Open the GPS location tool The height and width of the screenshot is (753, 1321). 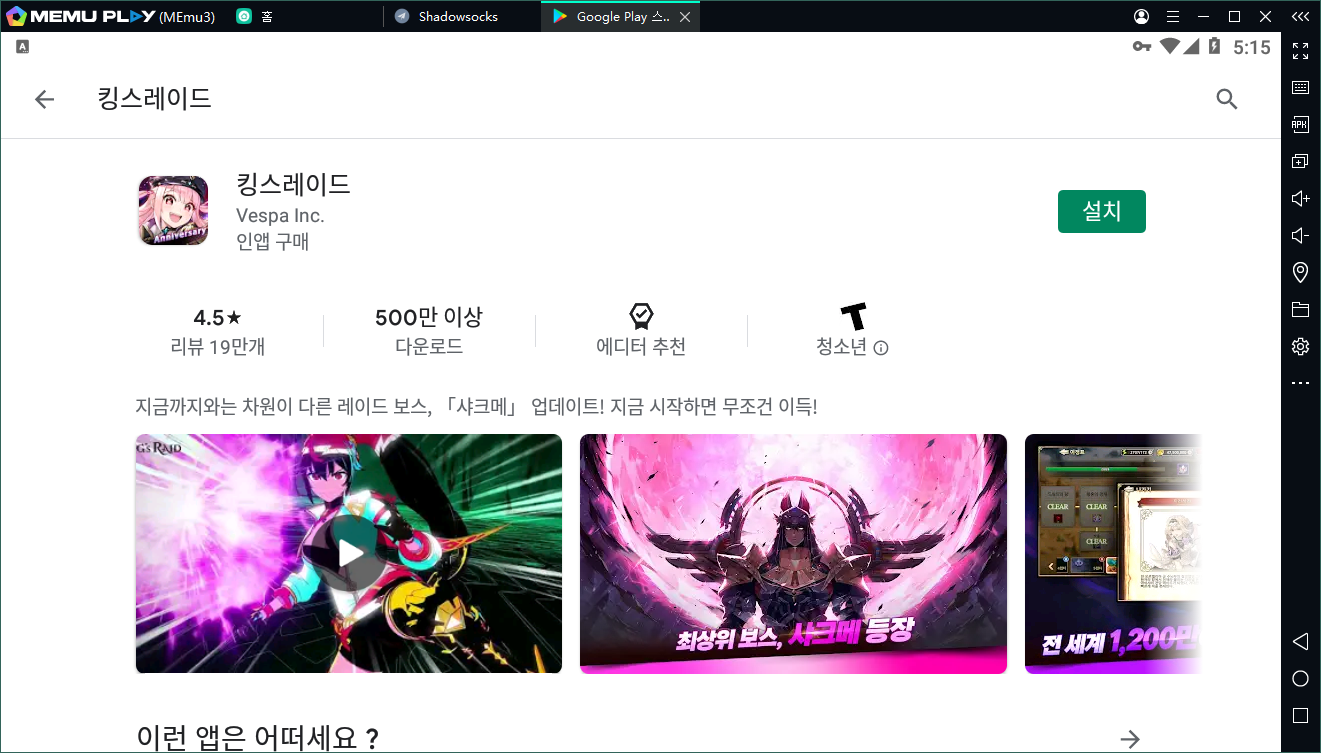(x=1300, y=272)
